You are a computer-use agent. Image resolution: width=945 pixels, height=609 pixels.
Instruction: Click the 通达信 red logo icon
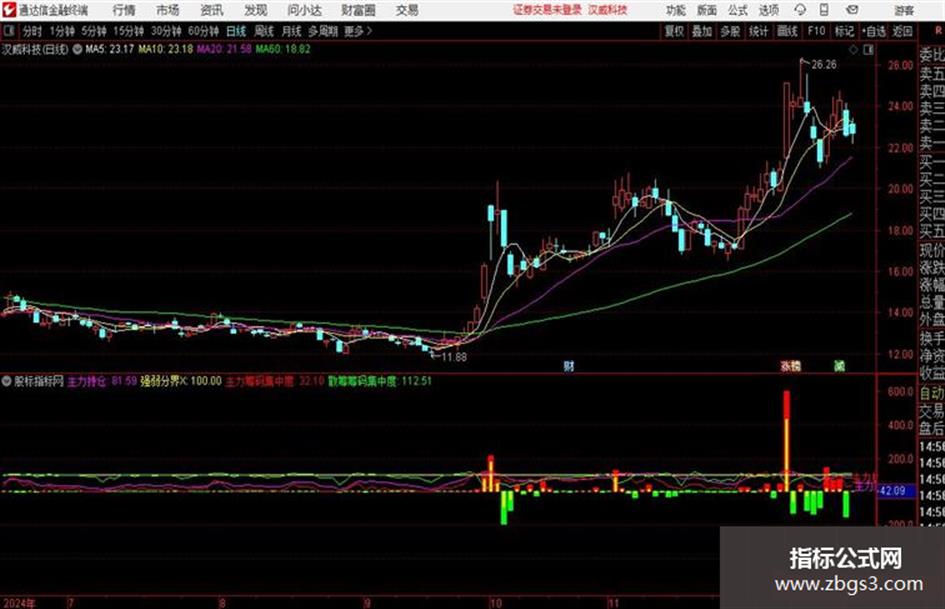(x=9, y=10)
